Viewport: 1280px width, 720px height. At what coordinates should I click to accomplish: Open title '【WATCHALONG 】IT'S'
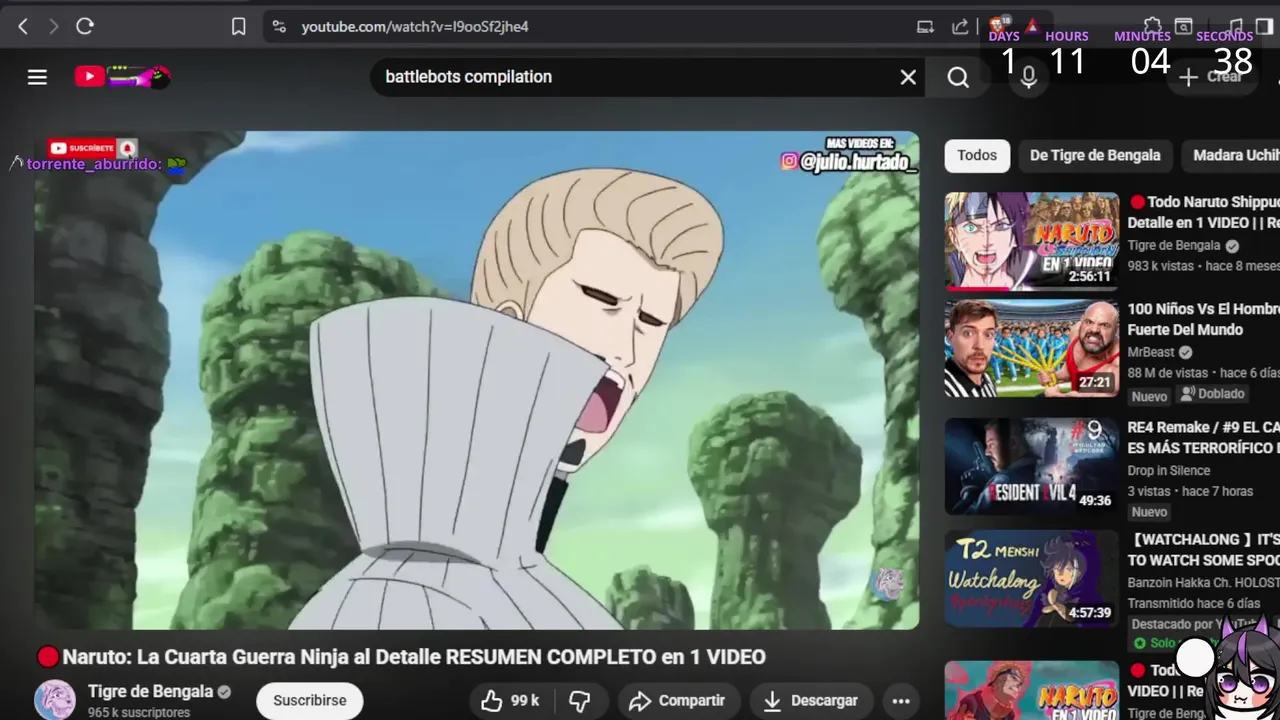click(1204, 549)
